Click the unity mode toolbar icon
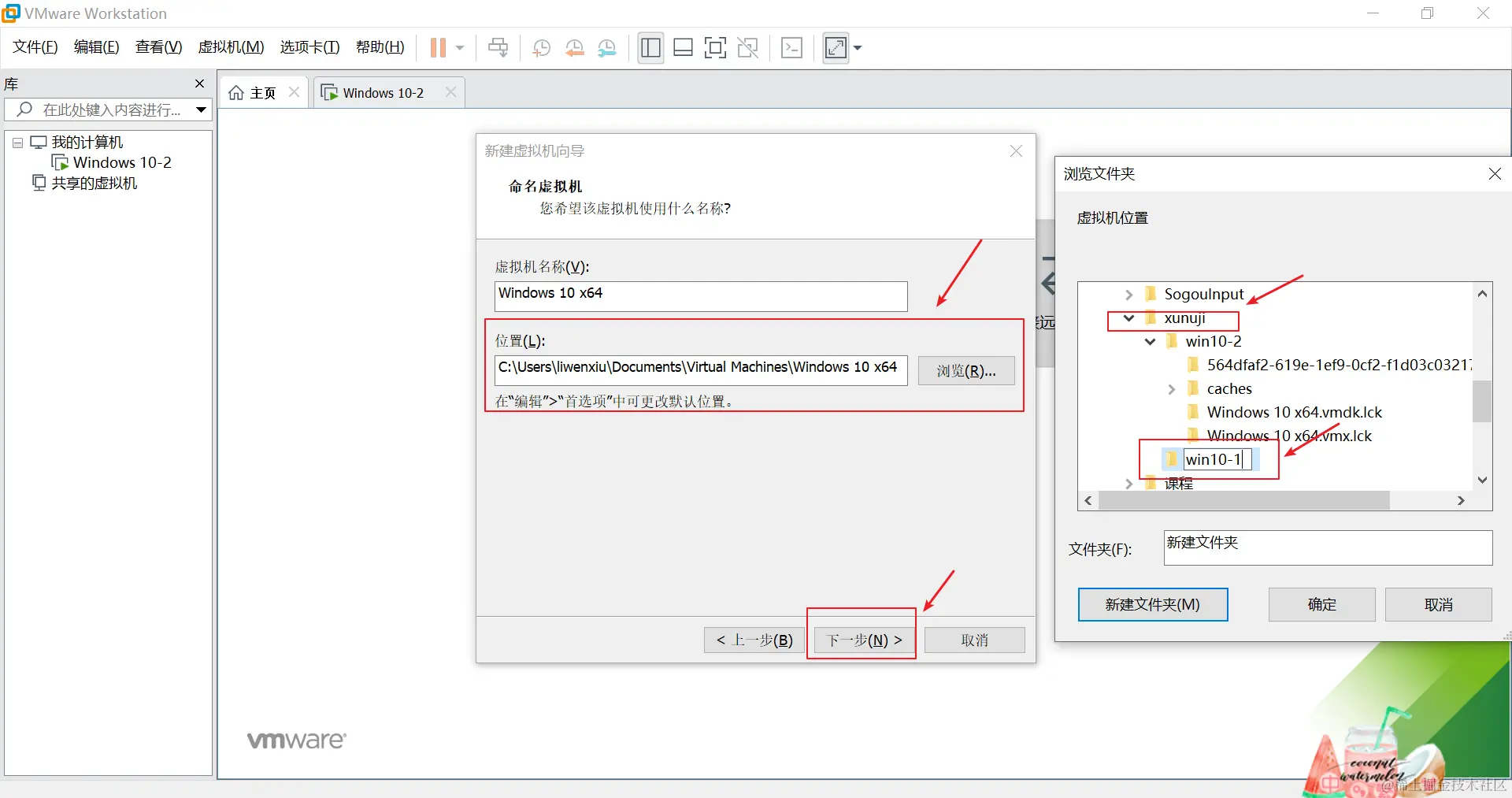 [x=747, y=48]
